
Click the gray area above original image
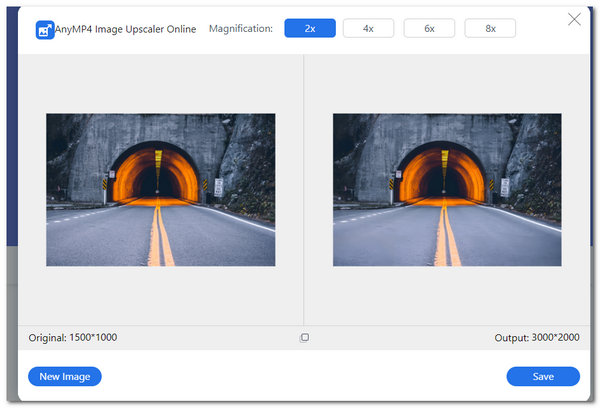(x=160, y=83)
